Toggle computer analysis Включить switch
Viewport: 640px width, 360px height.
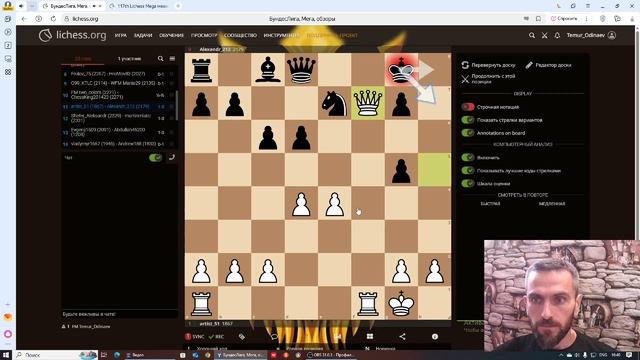pos(468,157)
